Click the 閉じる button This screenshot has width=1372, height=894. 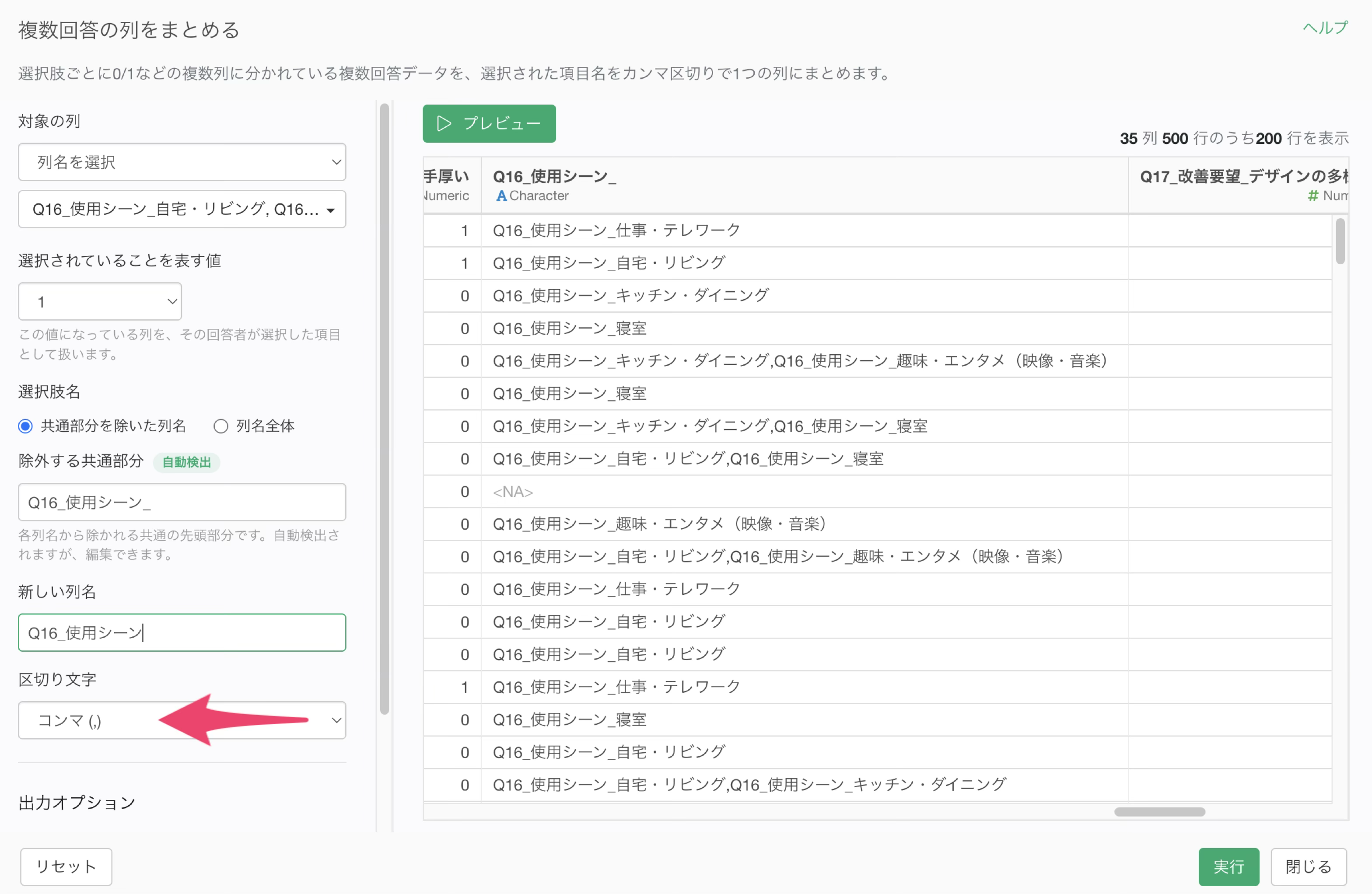(1309, 866)
